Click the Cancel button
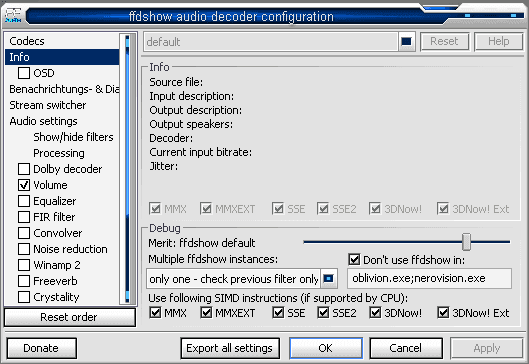529x364 pixels. pos(406,348)
